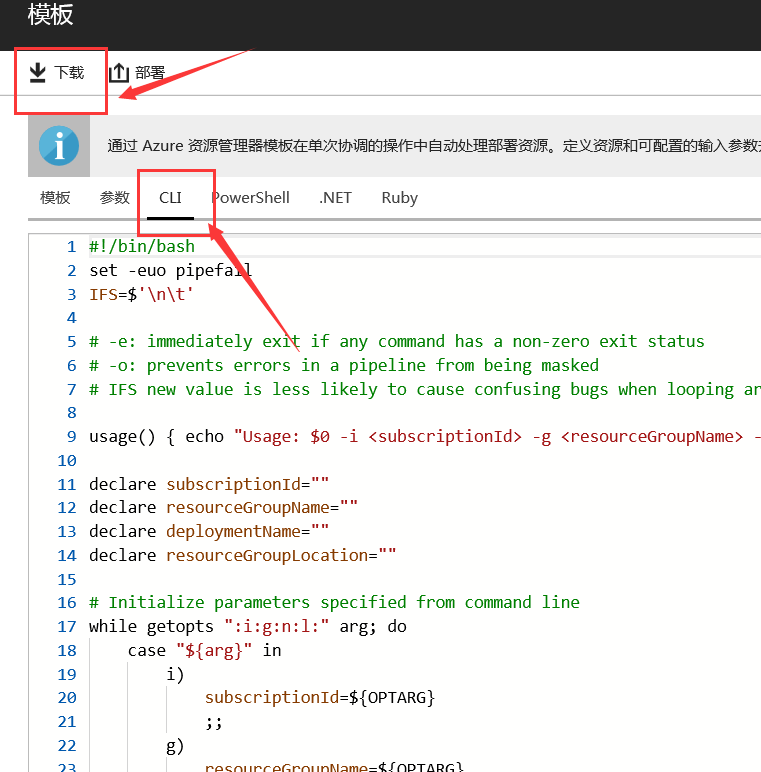The width and height of the screenshot is (761, 772).
Task: Click the set -euo pipefail line
Action: coord(170,270)
